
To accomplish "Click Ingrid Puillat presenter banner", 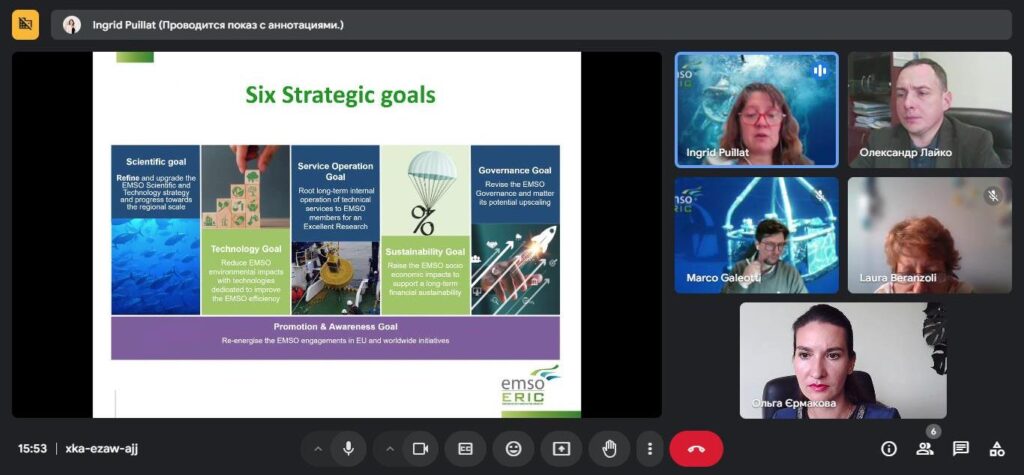I will 217,24.
